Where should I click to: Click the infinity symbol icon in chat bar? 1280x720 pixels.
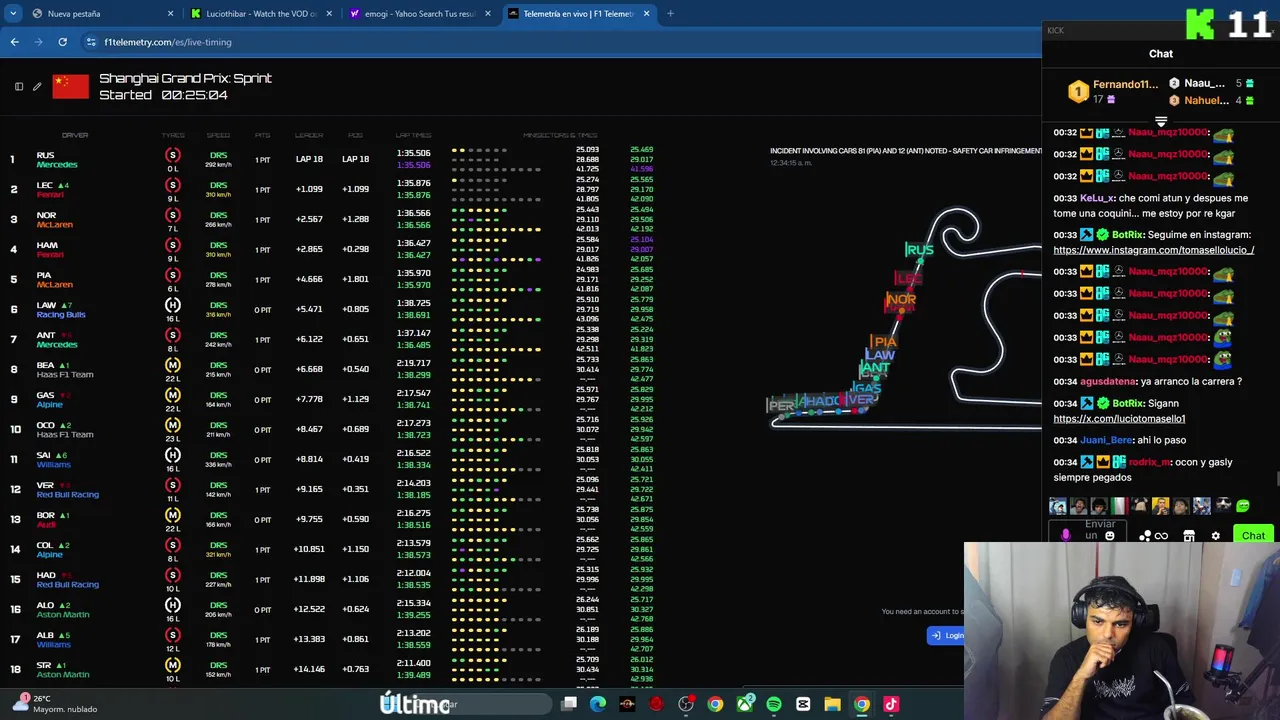tap(1161, 536)
